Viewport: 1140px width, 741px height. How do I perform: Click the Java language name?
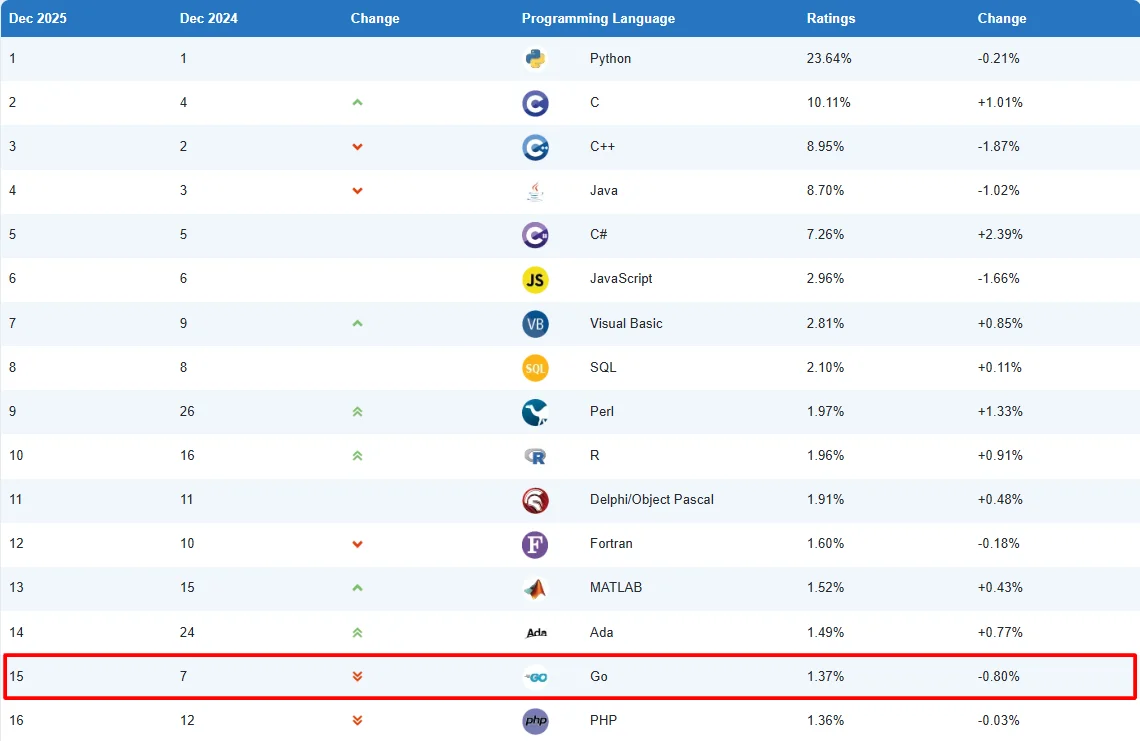(604, 191)
